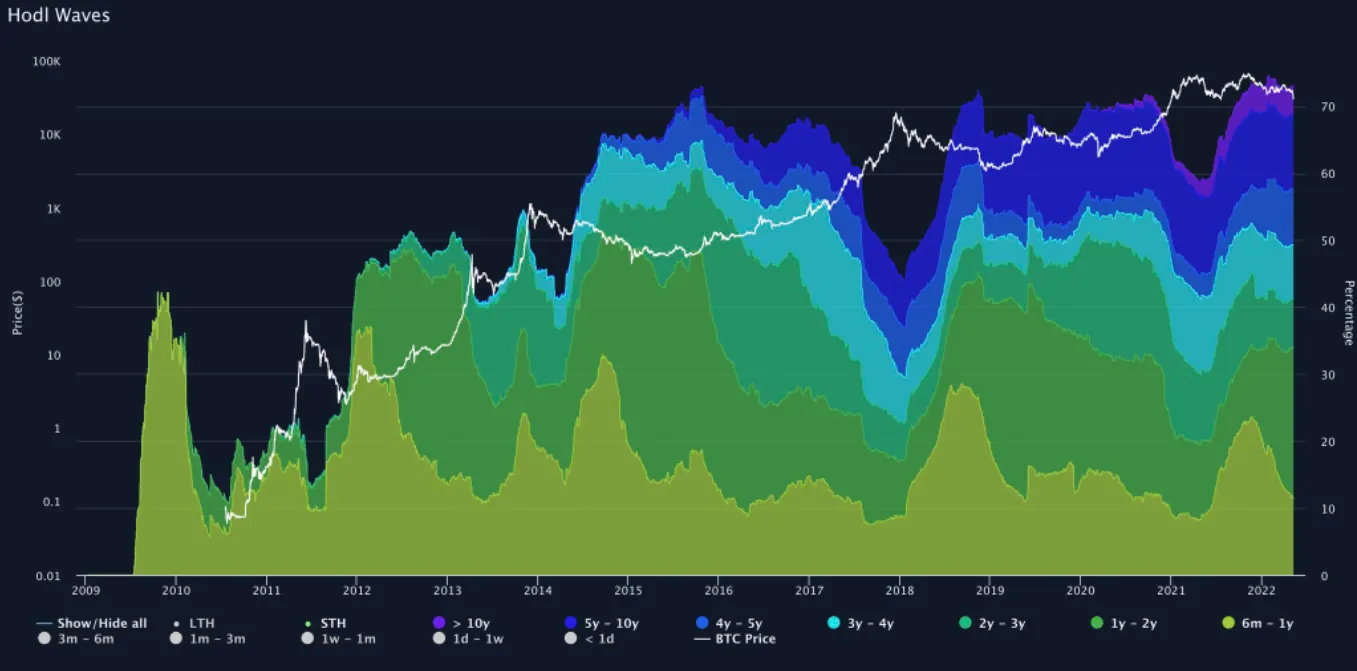Screen dimensions: 1357x671
Task: Select the 1y – 2y legend dot
Action: point(1096,621)
